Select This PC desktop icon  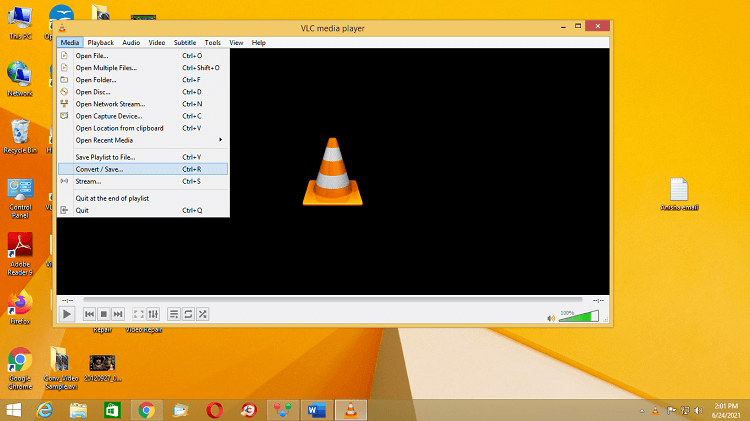pos(20,23)
